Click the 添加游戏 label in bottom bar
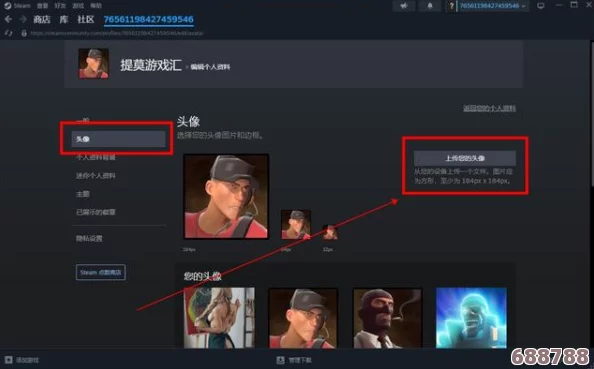Viewport: 594px width, 369px height. pos(27,360)
